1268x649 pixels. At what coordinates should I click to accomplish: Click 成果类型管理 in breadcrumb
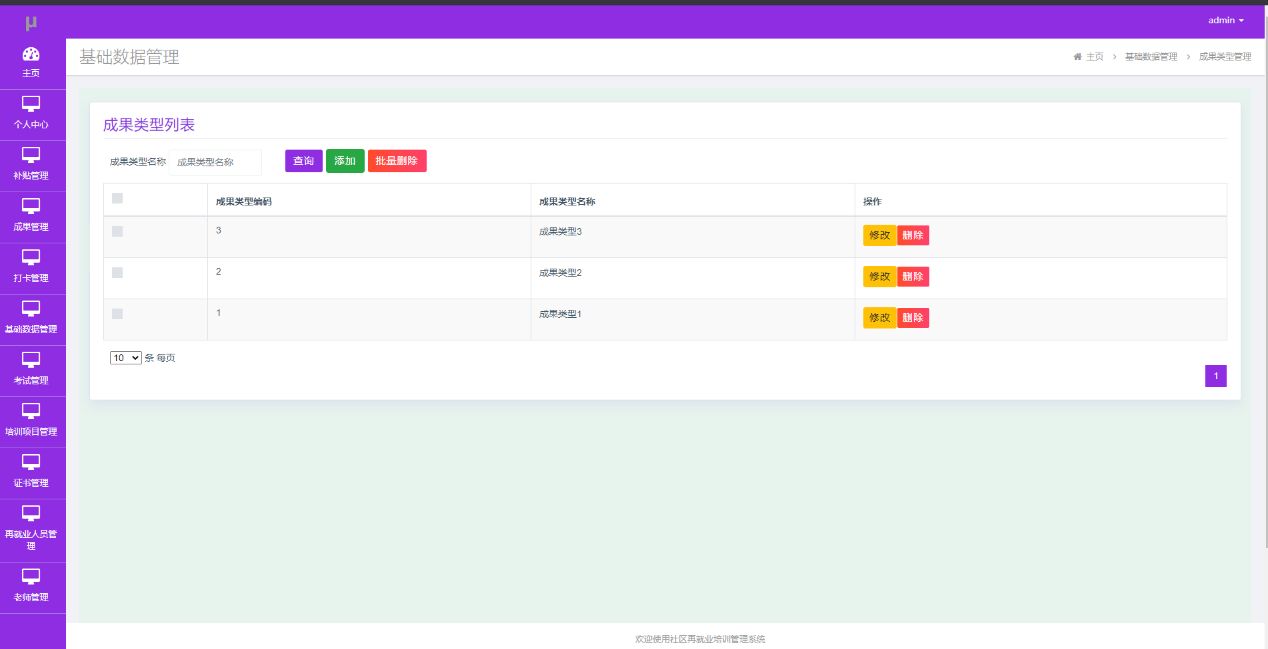click(x=1225, y=57)
